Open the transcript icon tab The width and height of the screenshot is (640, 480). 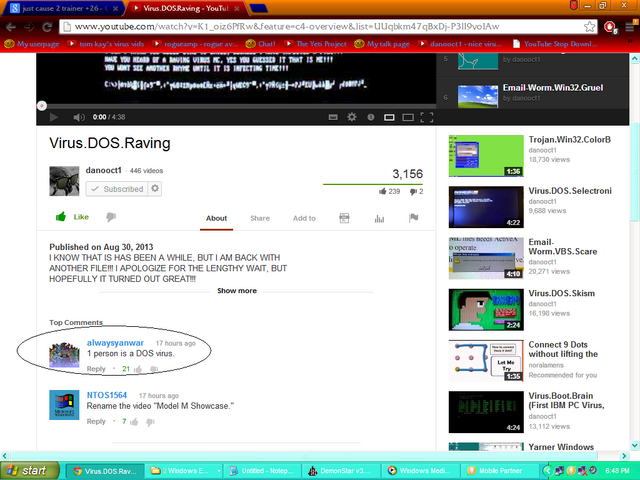(344, 218)
